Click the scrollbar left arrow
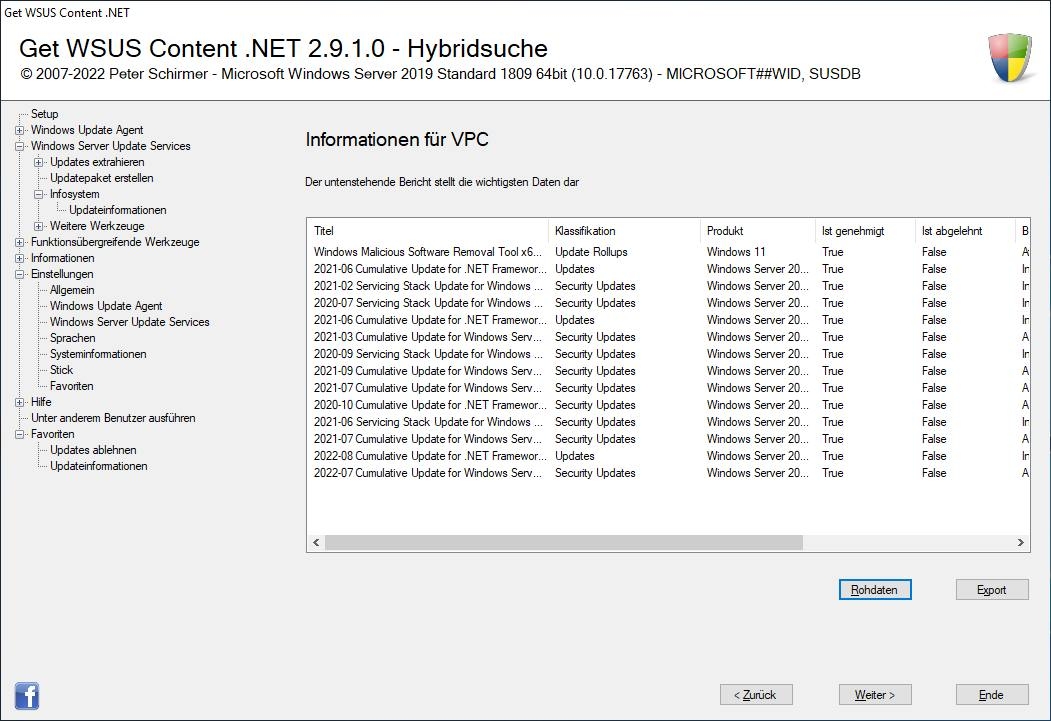Screen dimensions: 1051x721 (316, 542)
